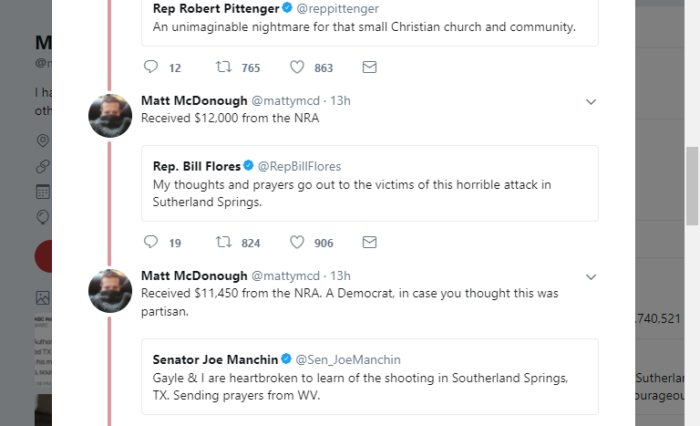Reply to the Robert Pittenger quote tweet
The width and height of the screenshot is (700, 426).
(151, 67)
